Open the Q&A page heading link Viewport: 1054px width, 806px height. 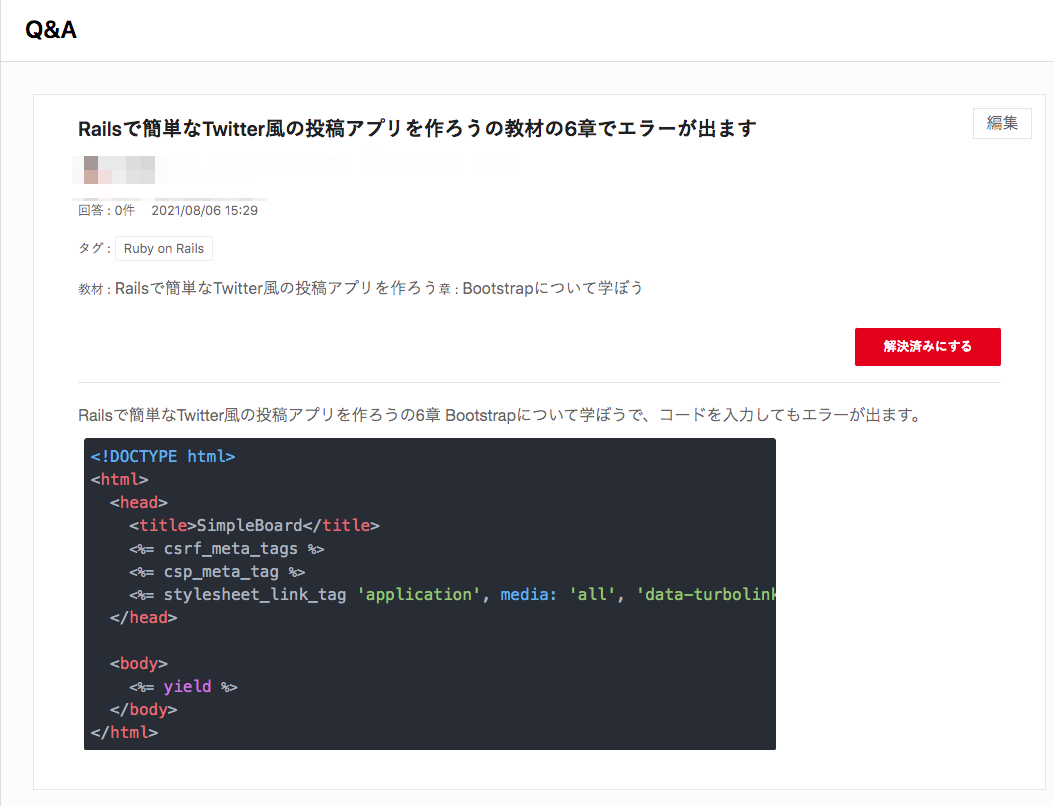[50, 30]
